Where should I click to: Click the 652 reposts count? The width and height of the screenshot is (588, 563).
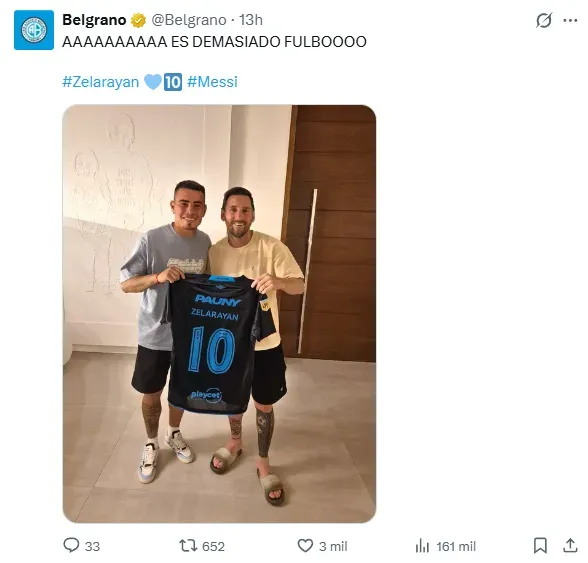[213, 546]
